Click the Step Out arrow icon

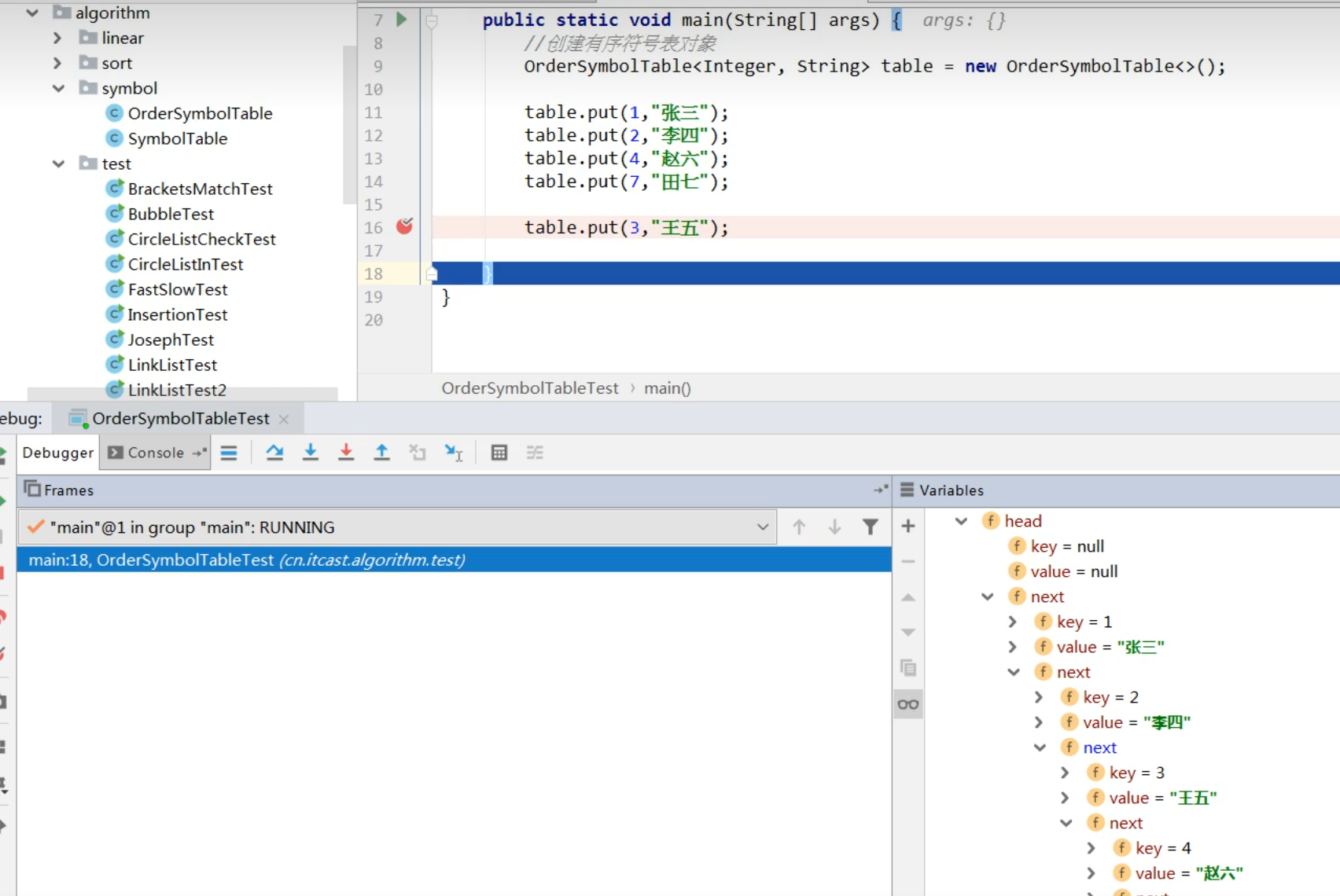(x=381, y=452)
